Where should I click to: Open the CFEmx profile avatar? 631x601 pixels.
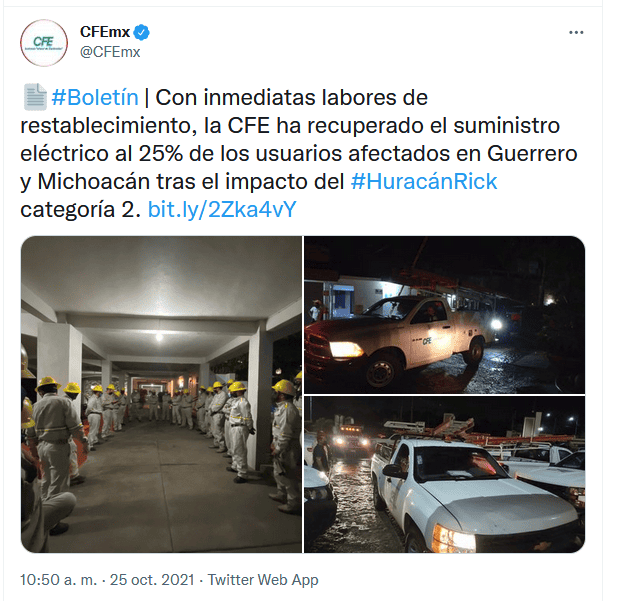pos(44,43)
